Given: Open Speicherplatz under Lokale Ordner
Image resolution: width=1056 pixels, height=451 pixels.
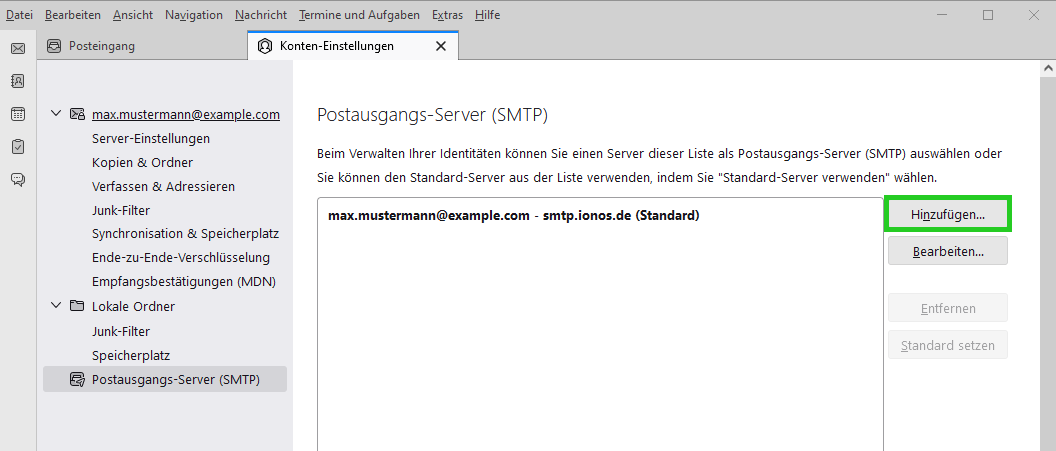Looking at the screenshot, I should pos(131,355).
